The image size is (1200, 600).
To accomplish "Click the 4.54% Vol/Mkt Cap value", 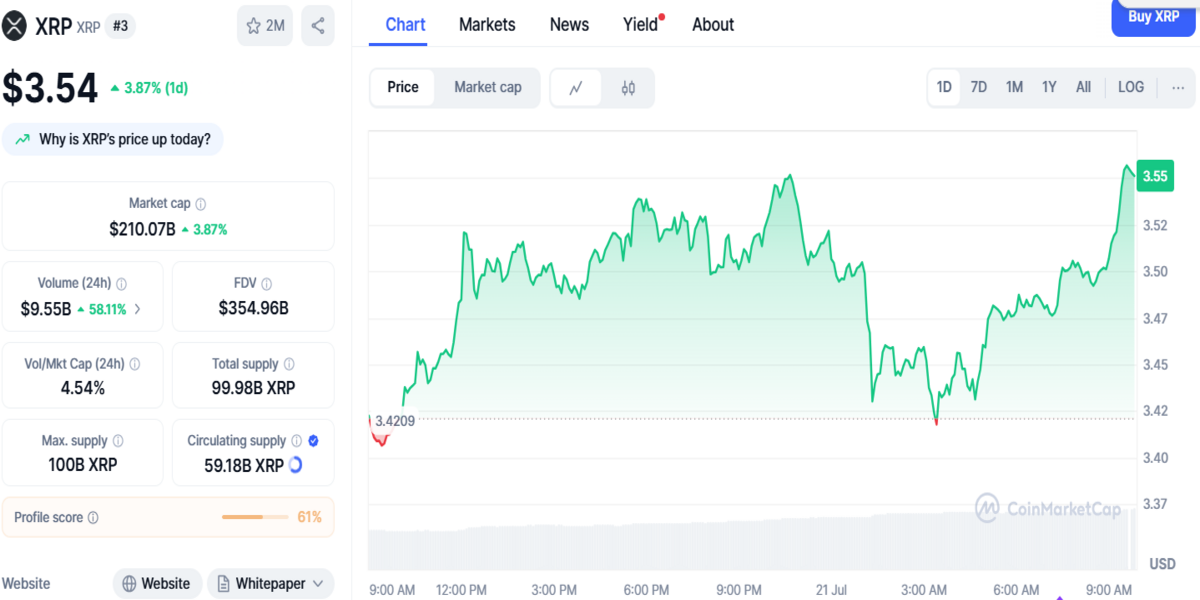I will click(x=82, y=388).
